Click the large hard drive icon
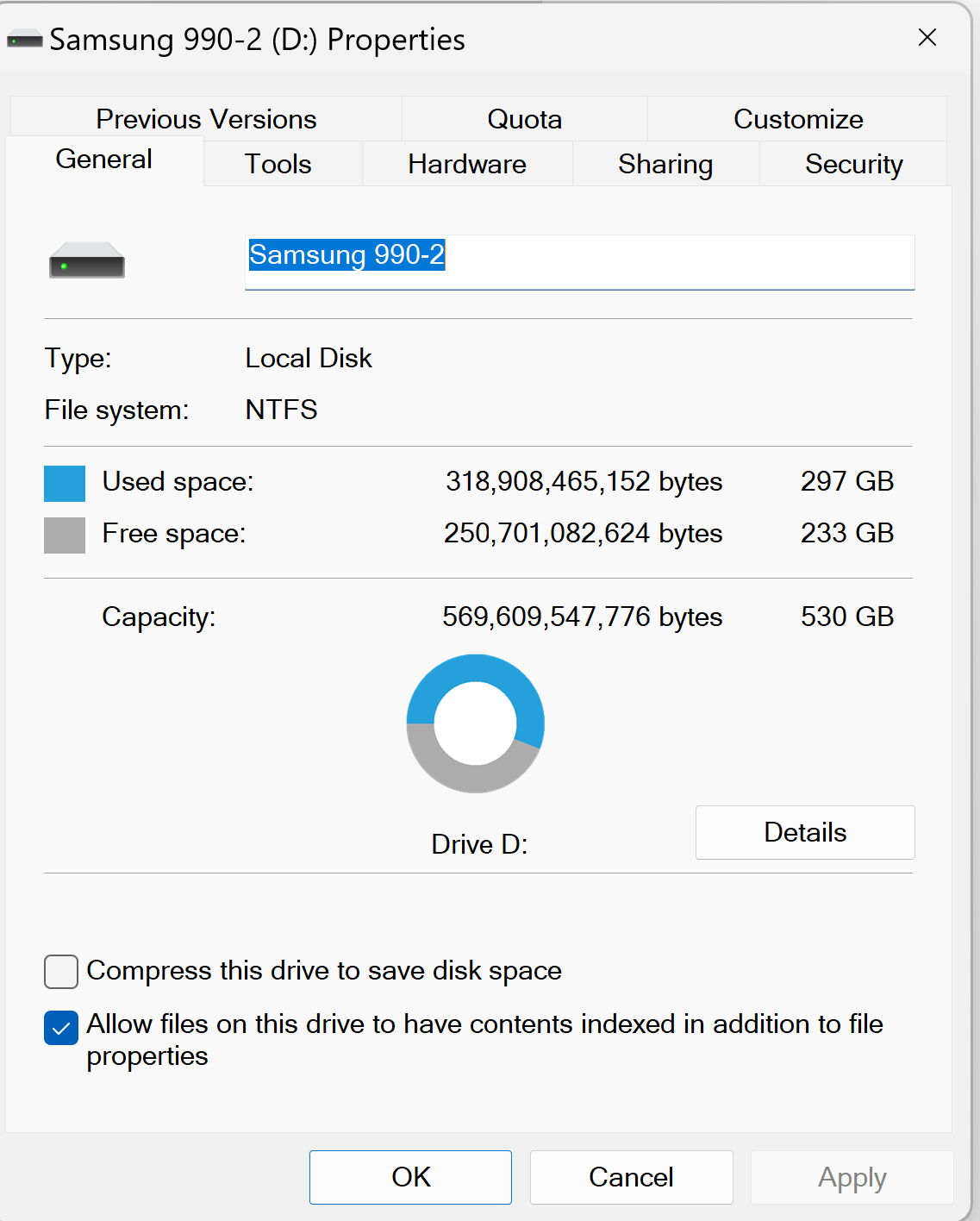This screenshot has width=980, height=1221. click(87, 260)
